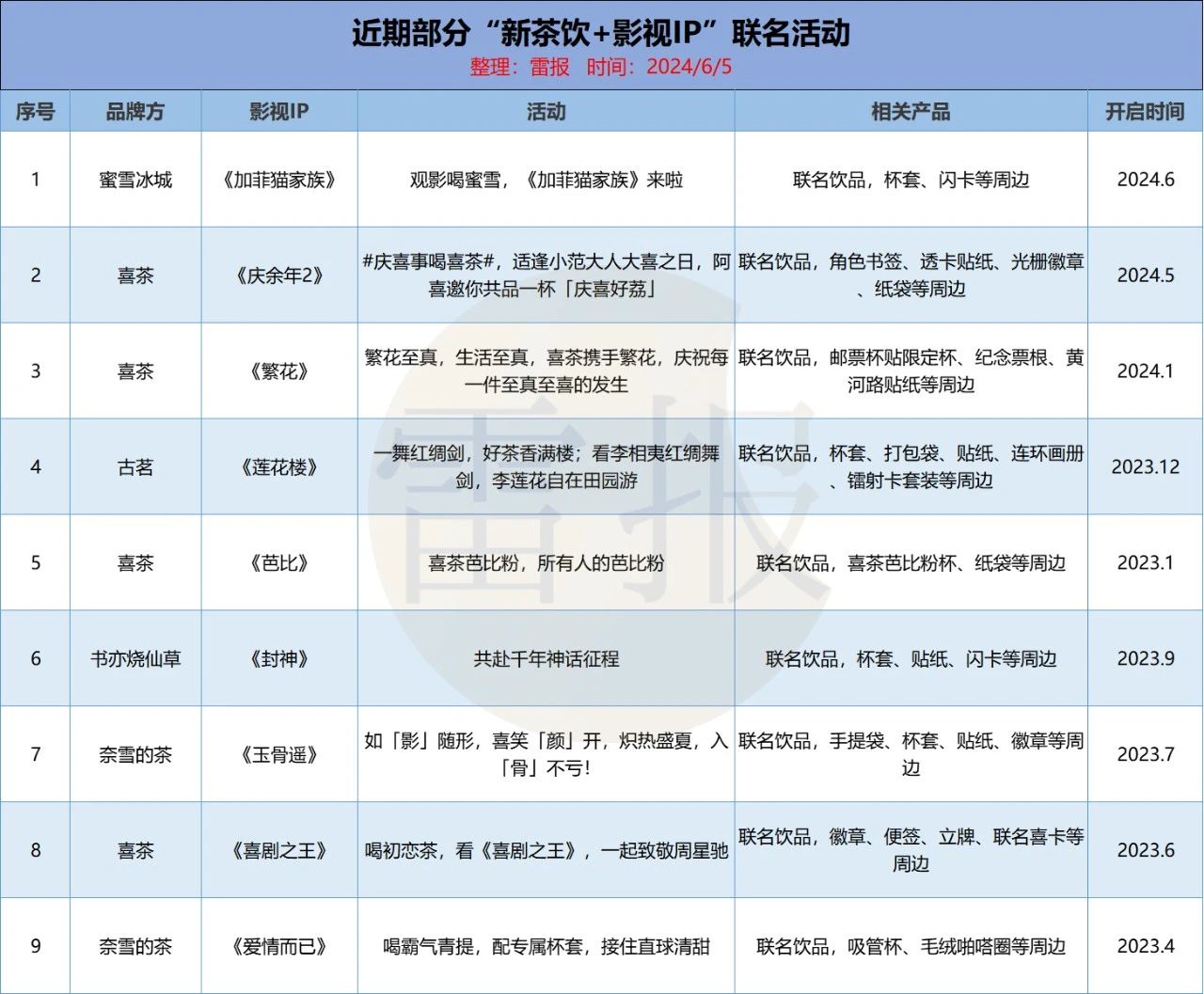This screenshot has width=1204, height=994.
Task: Select the 《莲花楼》 IP cell
Action: (279, 467)
